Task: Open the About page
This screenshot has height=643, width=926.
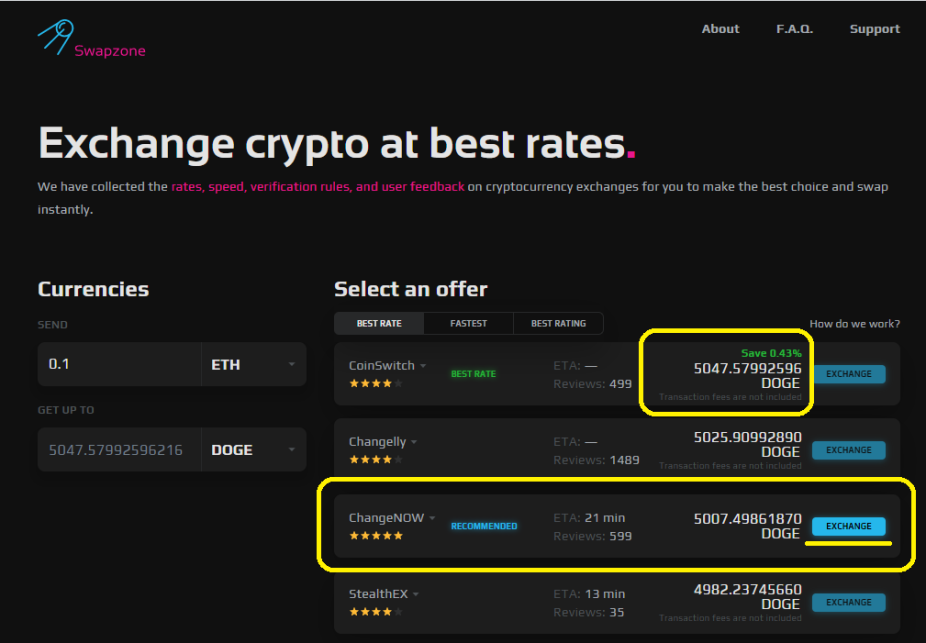Action: pyautogui.click(x=720, y=29)
